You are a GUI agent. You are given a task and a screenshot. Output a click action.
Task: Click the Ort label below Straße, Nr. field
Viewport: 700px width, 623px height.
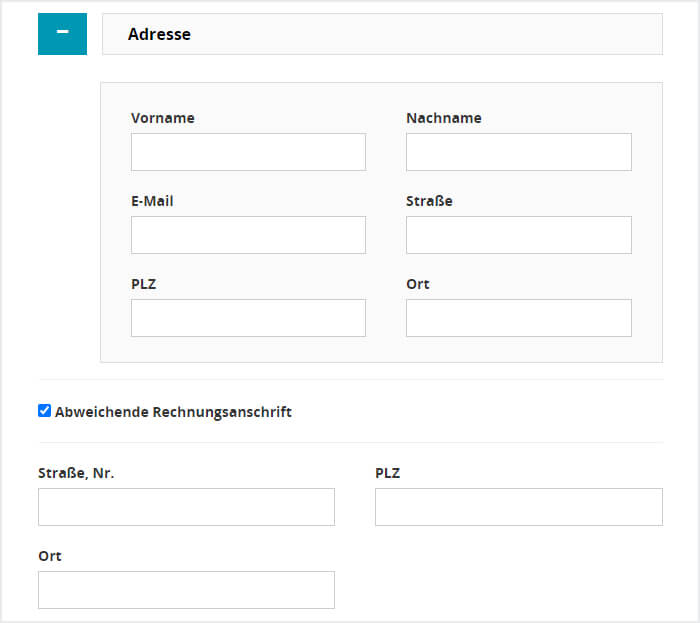[50, 556]
